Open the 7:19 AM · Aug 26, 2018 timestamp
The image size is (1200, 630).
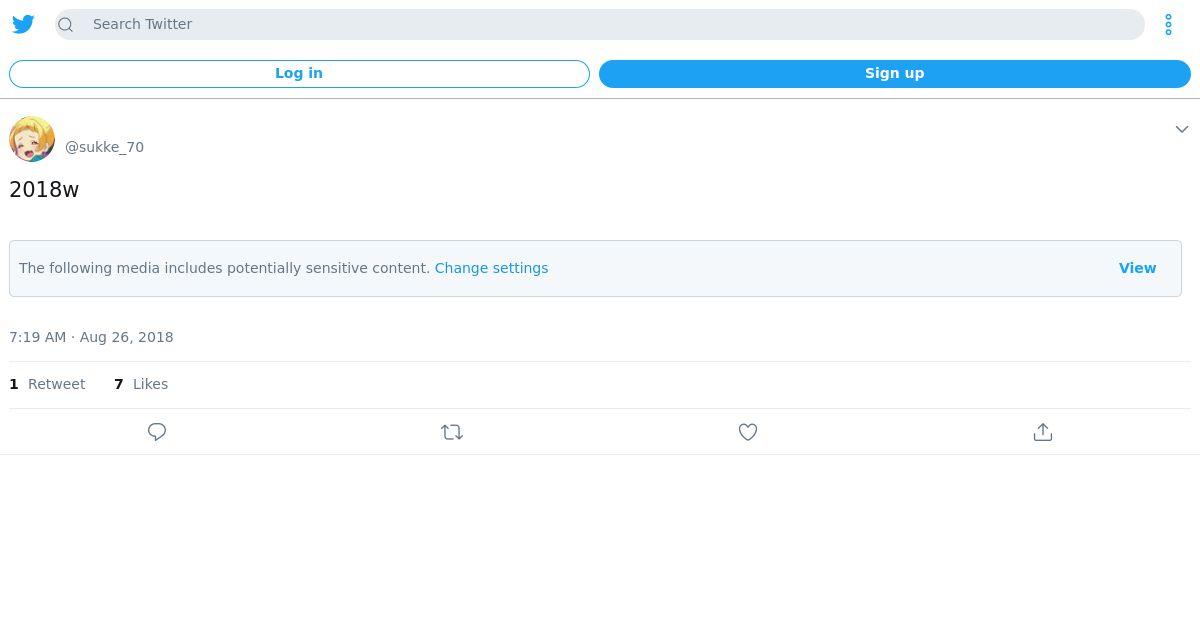click(x=91, y=337)
